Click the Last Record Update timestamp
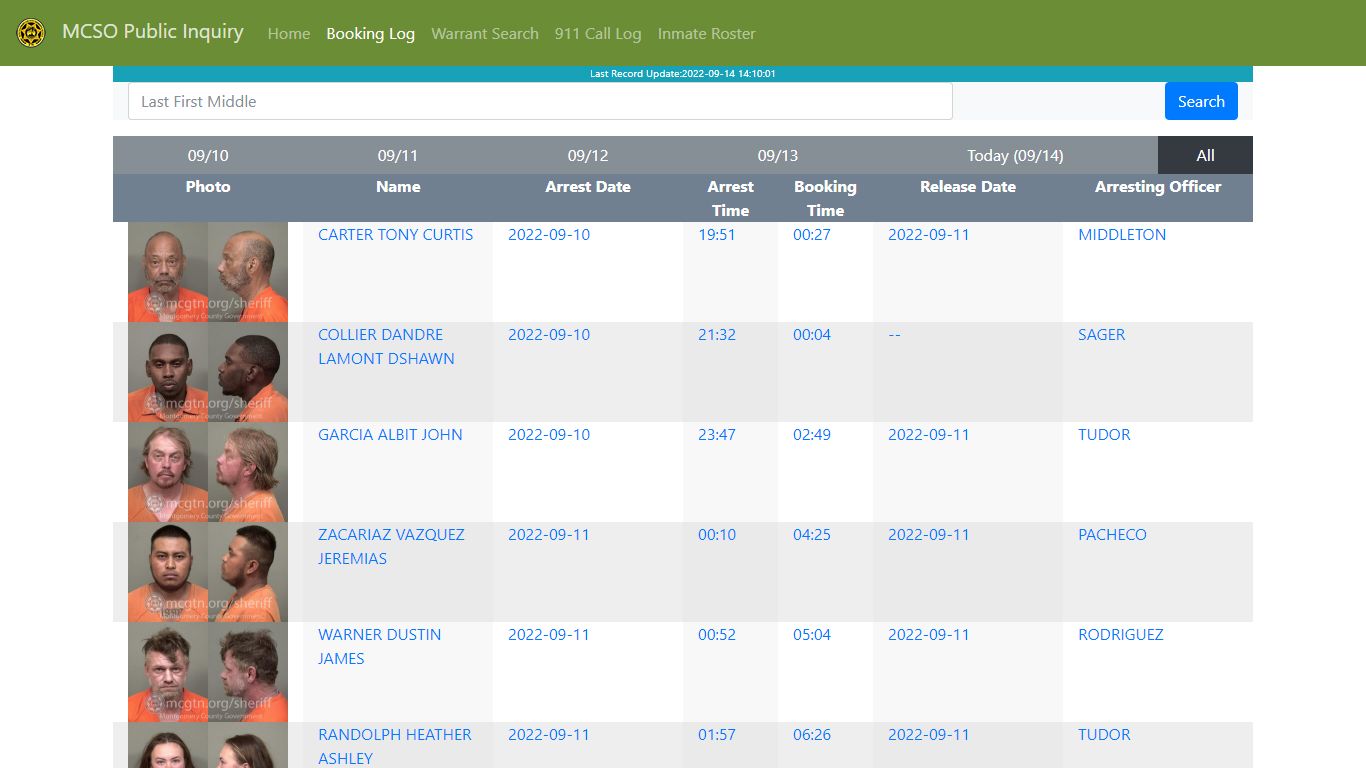The height and width of the screenshot is (768, 1366). pos(683,74)
